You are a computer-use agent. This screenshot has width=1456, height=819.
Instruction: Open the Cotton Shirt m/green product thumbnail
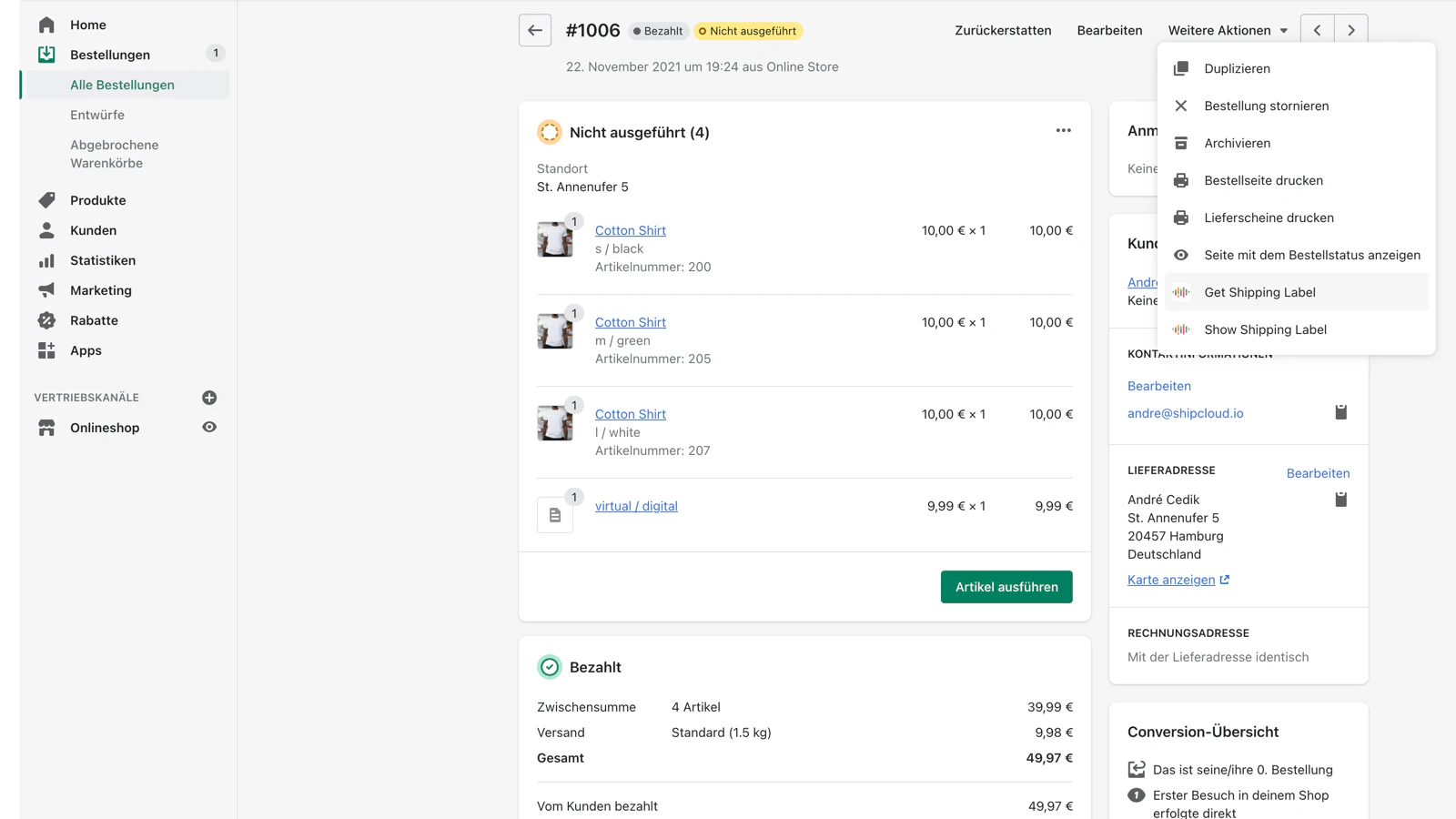coord(556,331)
